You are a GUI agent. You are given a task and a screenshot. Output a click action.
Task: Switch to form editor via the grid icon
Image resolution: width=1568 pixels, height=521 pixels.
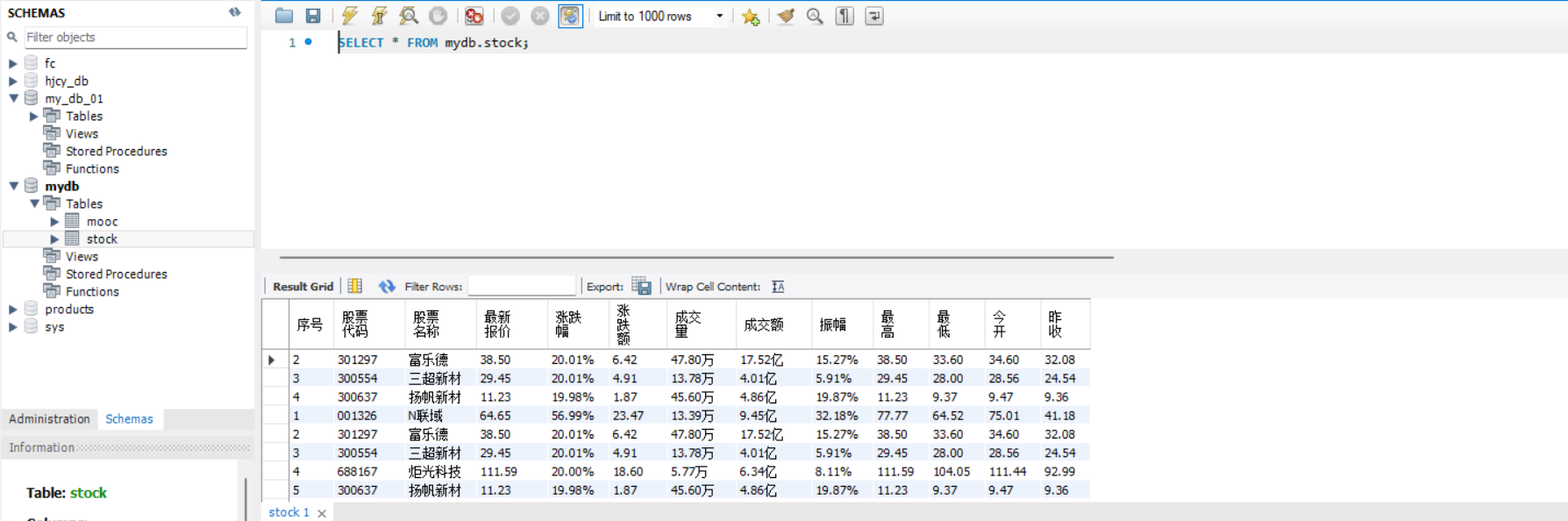(x=355, y=286)
